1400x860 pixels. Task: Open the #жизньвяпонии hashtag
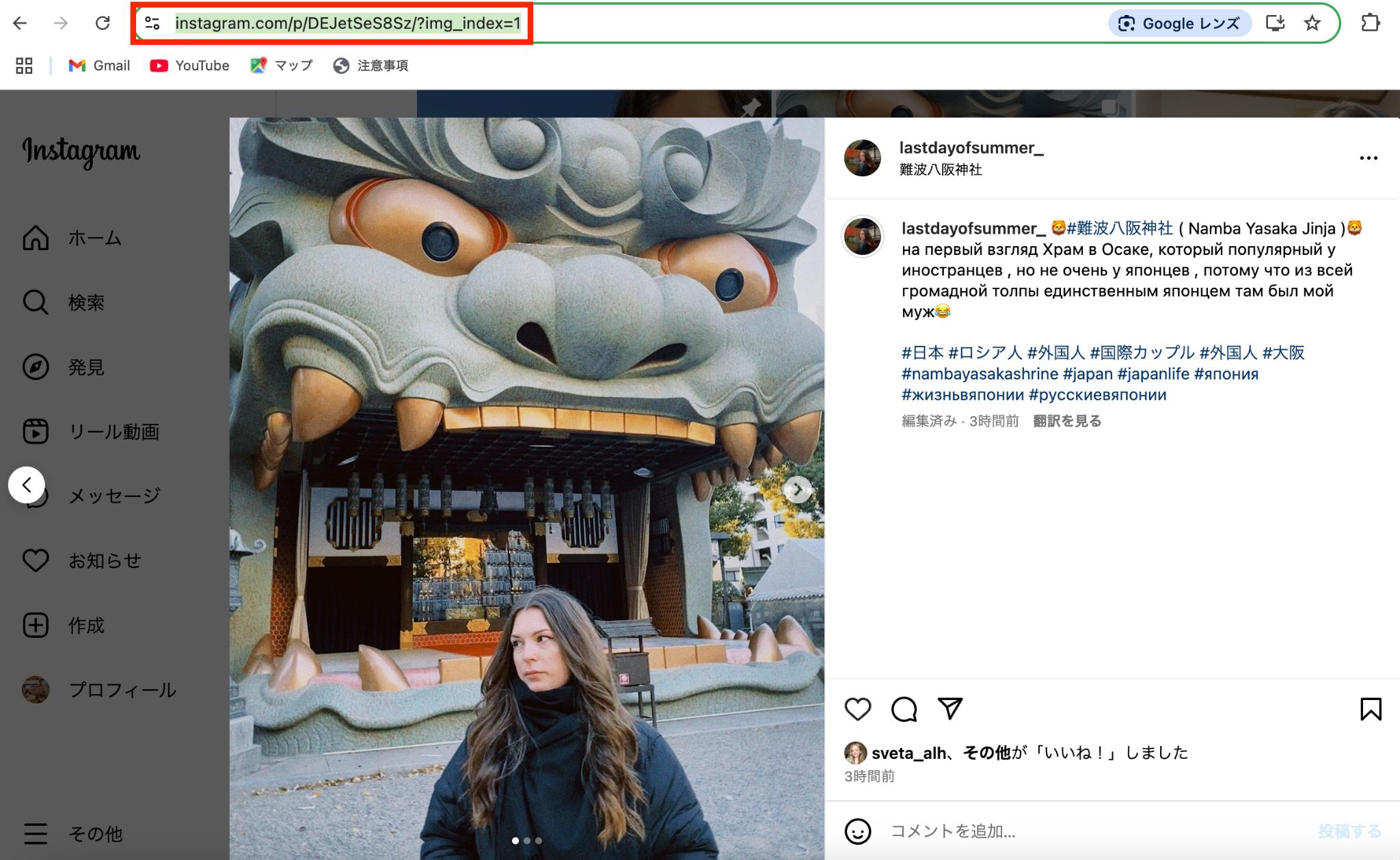[962, 395]
